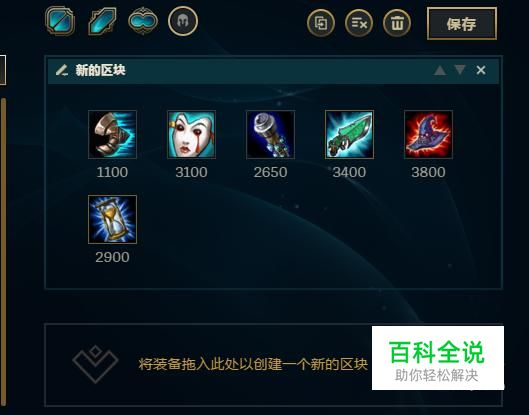Edit the 新的区块 block name pencil

coord(62,70)
